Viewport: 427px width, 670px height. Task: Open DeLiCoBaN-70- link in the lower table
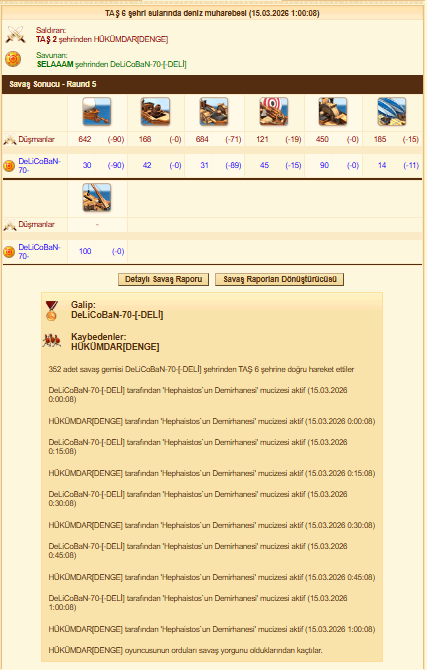(x=39, y=251)
